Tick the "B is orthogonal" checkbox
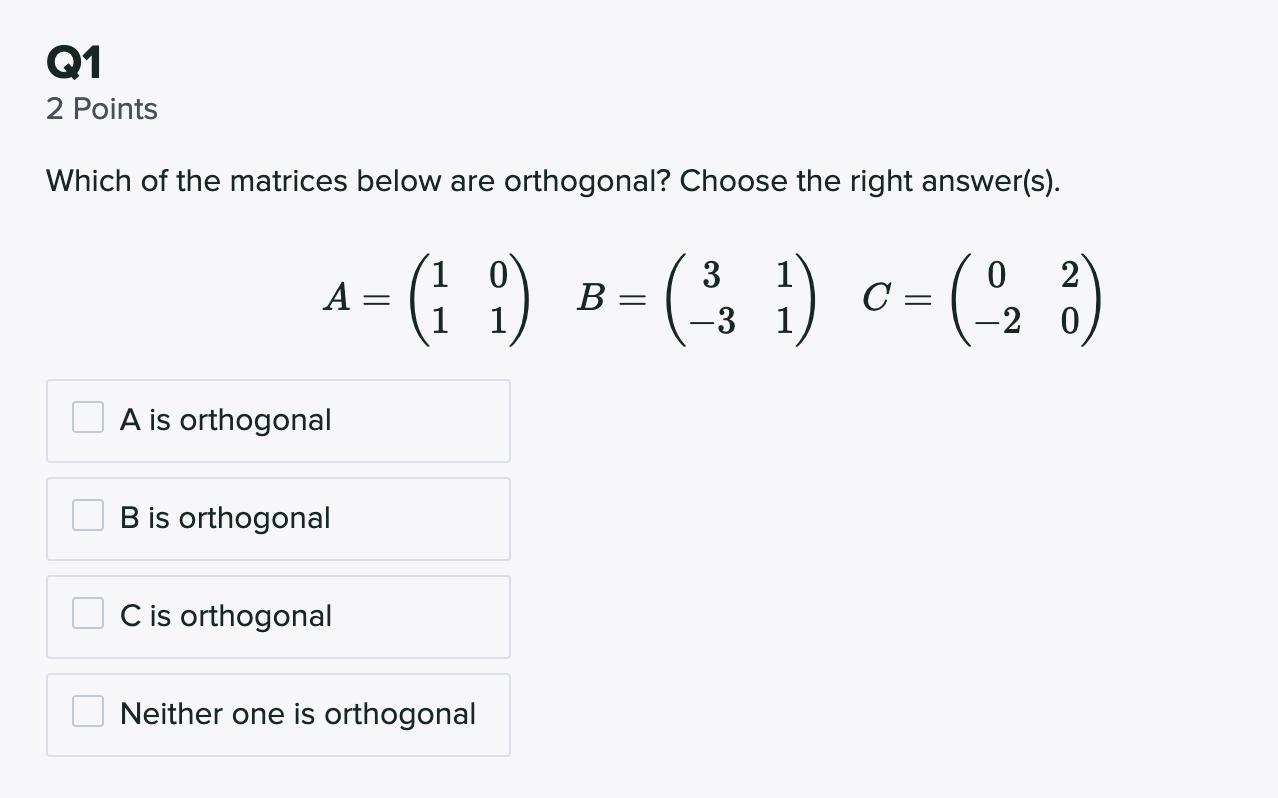The width and height of the screenshot is (1278, 798). click(x=88, y=516)
